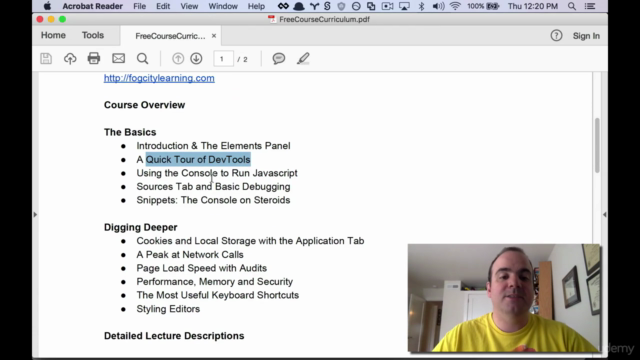Open the View menu
This screenshot has width=640, height=360.
click(x=189, y=6)
